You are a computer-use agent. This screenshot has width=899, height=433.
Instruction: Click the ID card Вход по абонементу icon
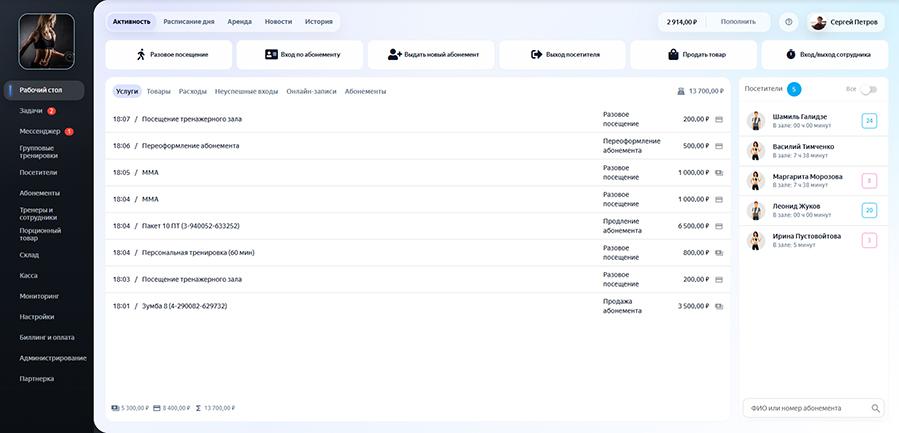(271, 54)
